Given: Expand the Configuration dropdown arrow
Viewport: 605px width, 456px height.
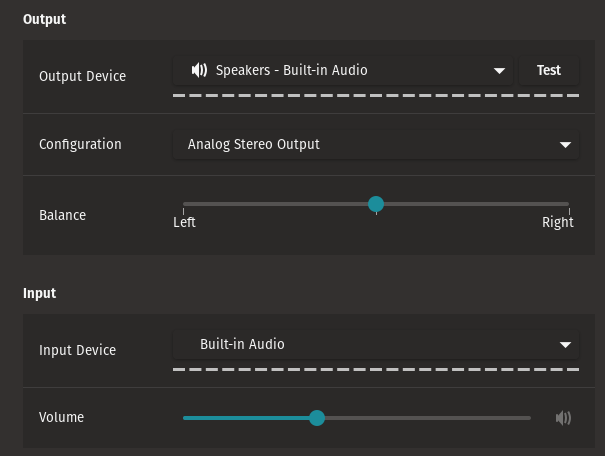Looking at the screenshot, I should pyautogui.click(x=565, y=145).
